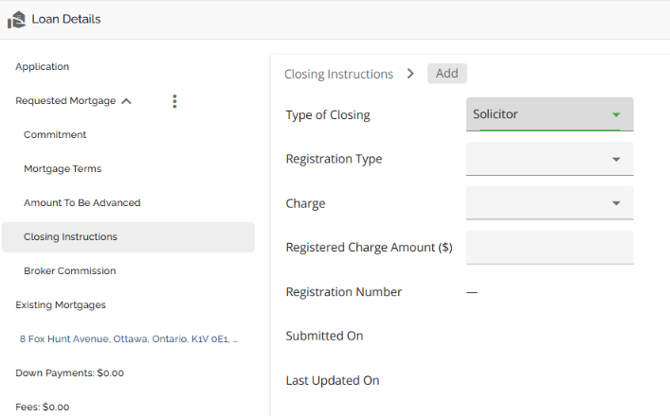Go to the Closing Instructions breadcrumb link

338,74
